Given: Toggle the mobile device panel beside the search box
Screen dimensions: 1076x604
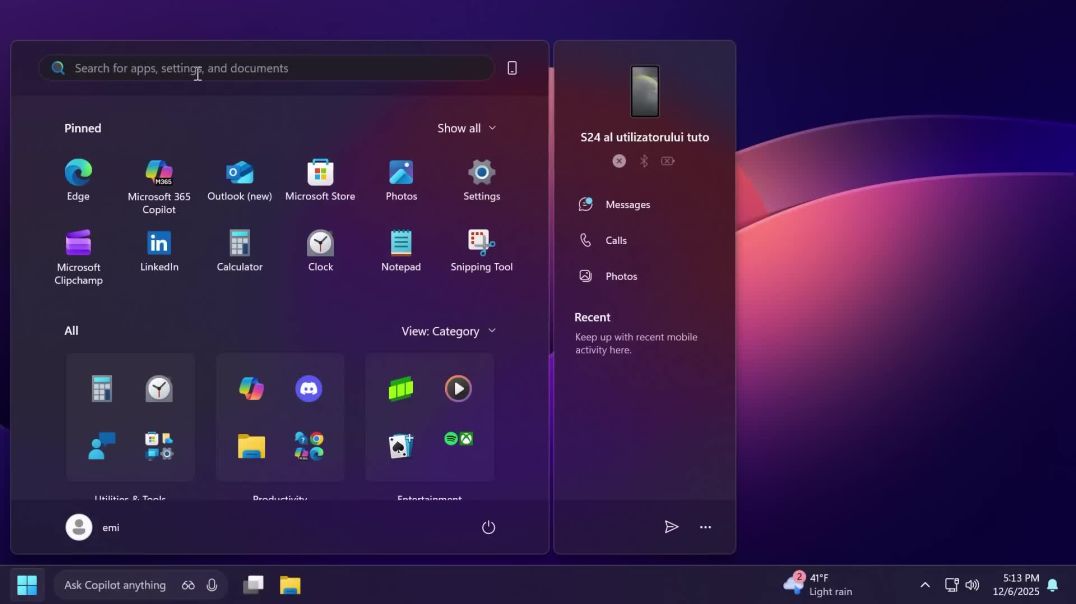Looking at the screenshot, I should 511,67.
